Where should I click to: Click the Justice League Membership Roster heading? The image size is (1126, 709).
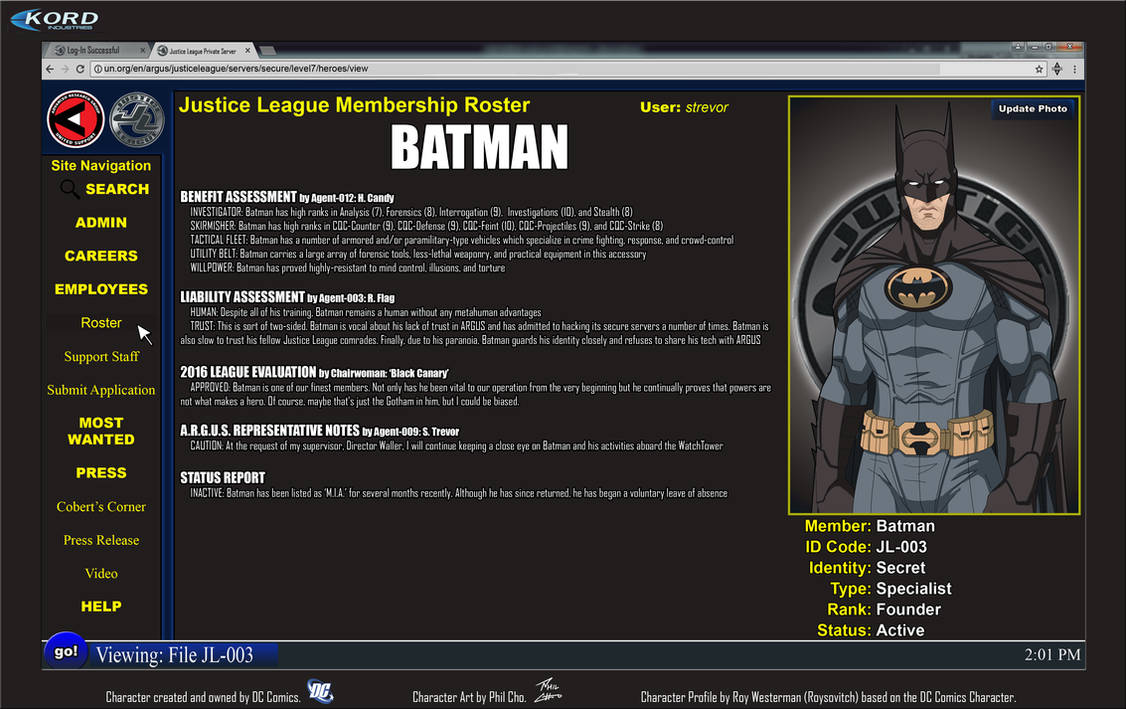point(354,105)
